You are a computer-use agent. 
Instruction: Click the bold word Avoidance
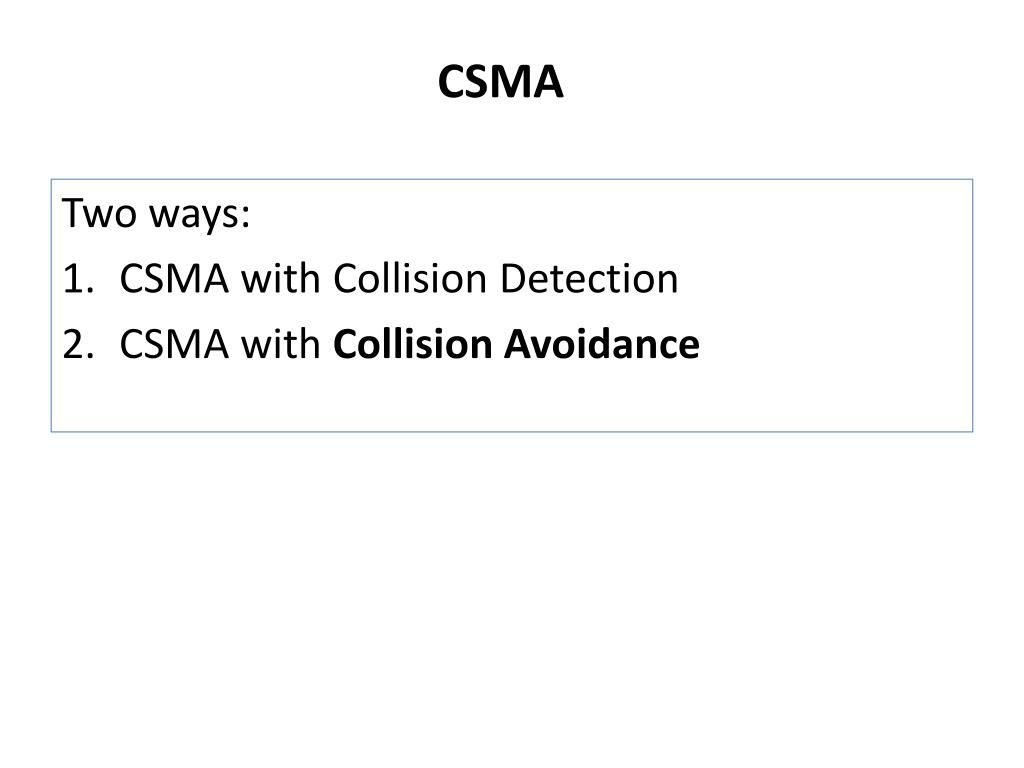pyautogui.click(x=601, y=344)
